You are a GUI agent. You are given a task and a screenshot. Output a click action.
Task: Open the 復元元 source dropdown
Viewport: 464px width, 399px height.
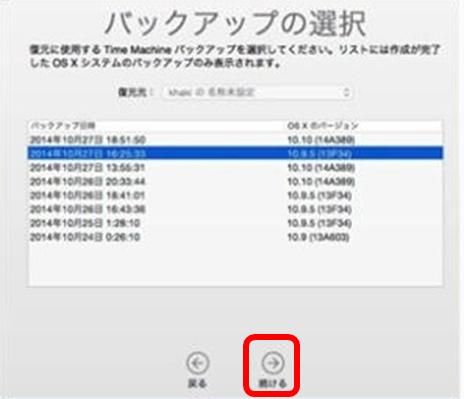point(257,92)
